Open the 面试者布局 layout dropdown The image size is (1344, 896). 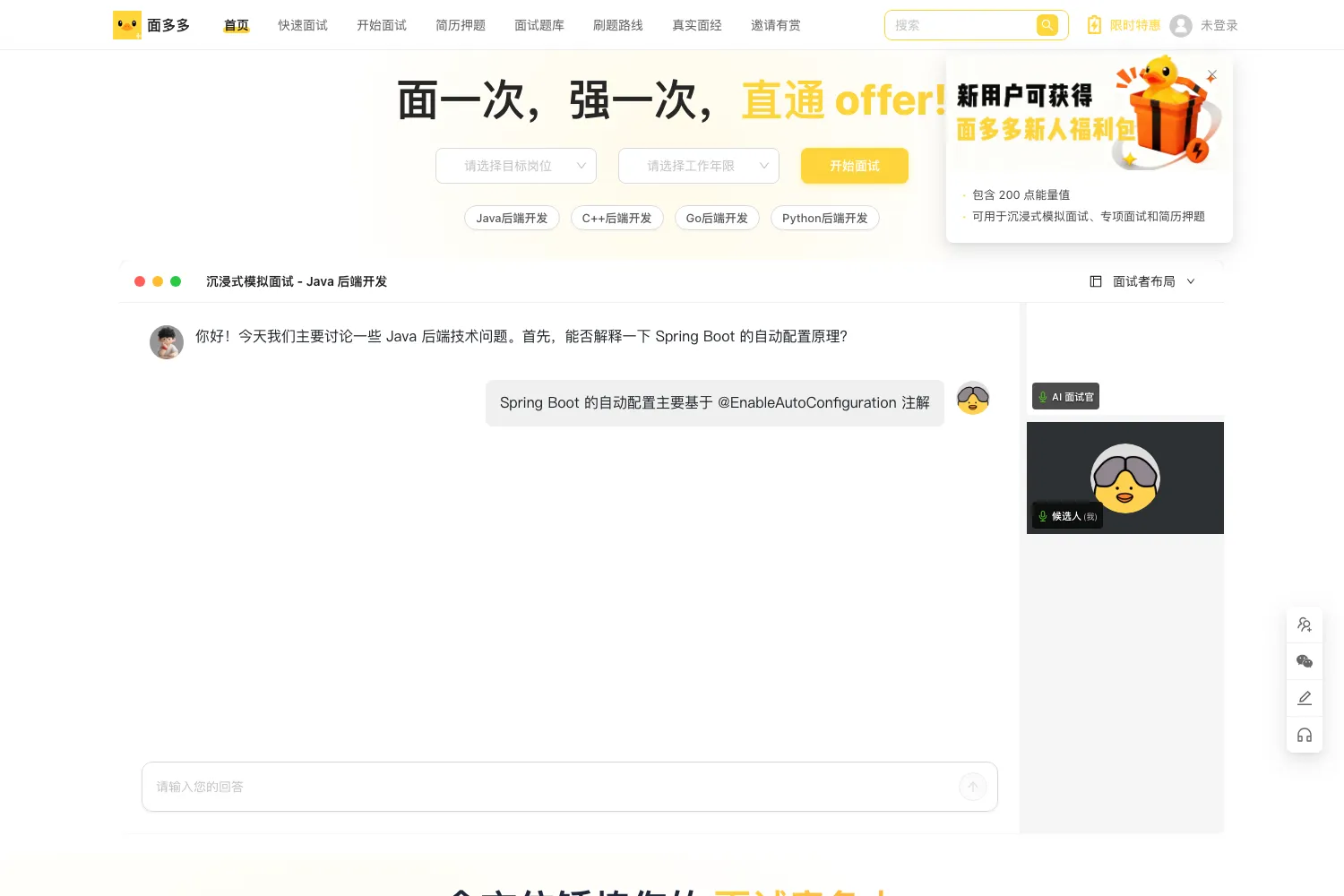click(1142, 281)
